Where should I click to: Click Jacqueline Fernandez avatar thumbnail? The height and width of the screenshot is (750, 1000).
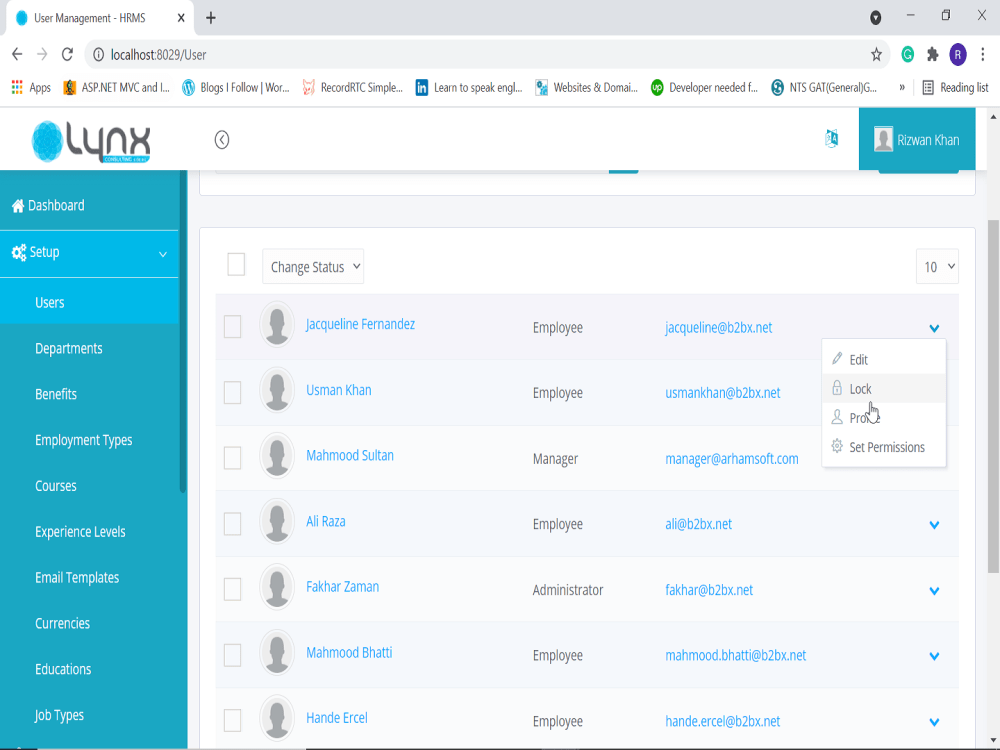277,325
